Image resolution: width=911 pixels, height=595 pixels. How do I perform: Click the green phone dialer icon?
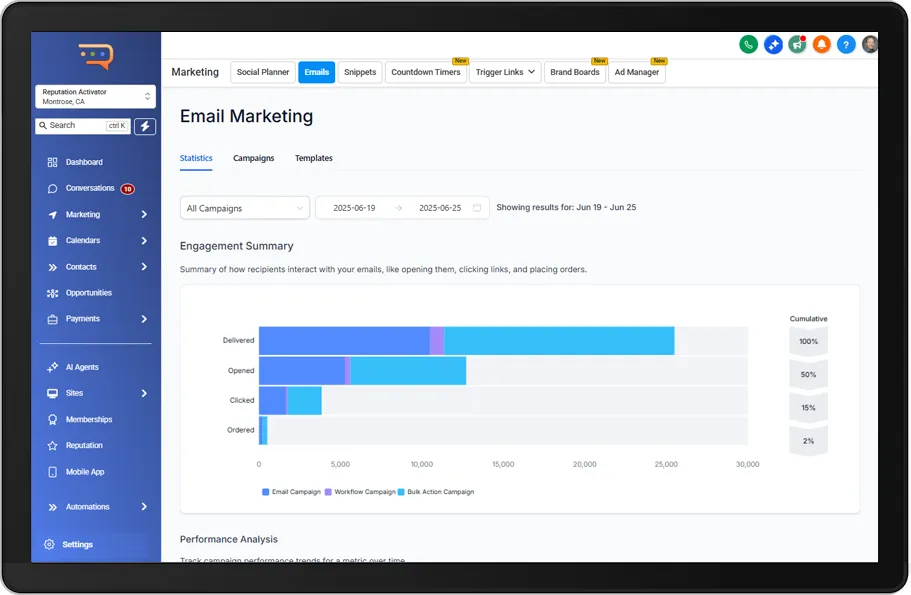(x=748, y=44)
